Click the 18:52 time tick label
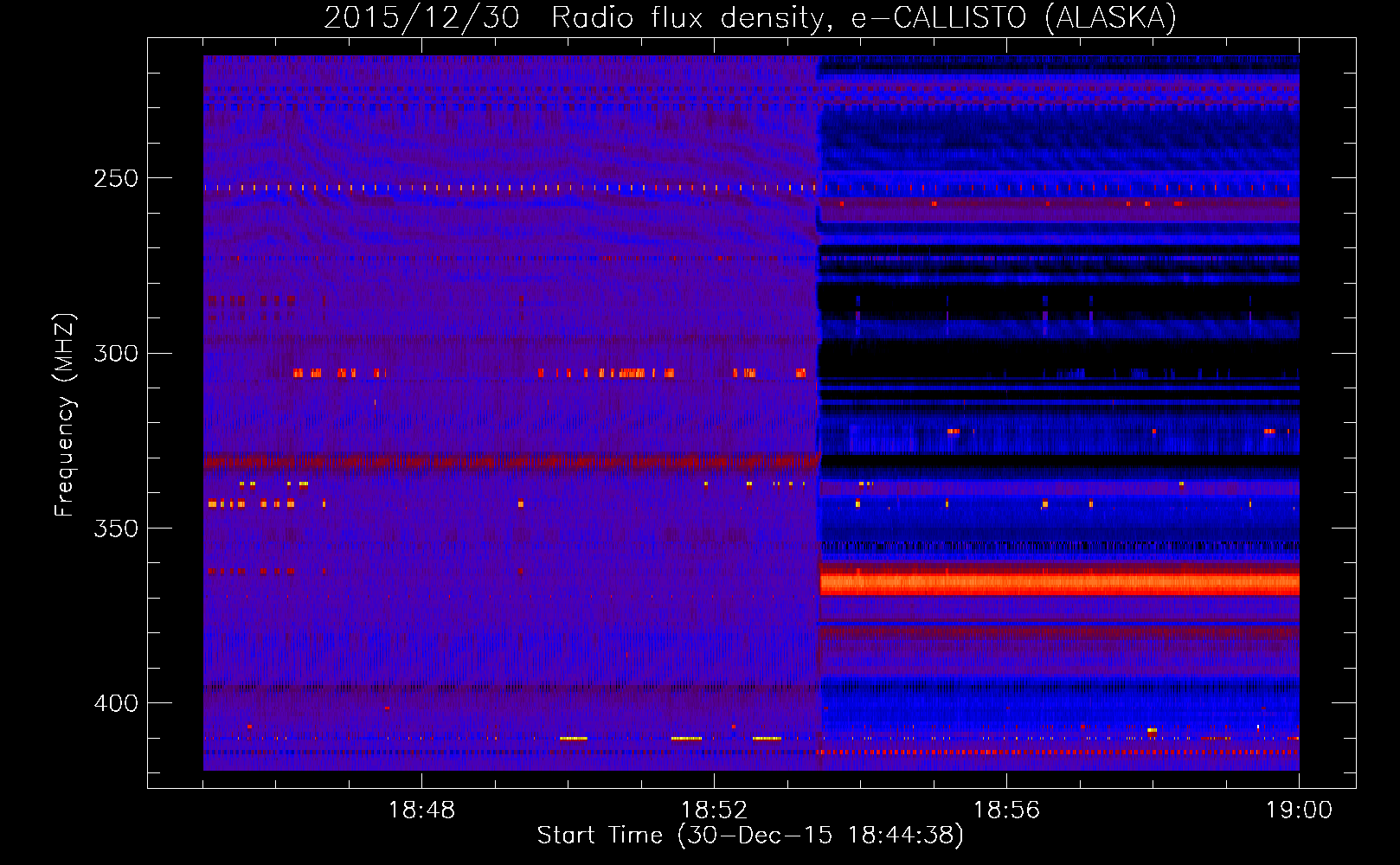The height and width of the screenshot is (865, 1400). click(x=714, y=811)
